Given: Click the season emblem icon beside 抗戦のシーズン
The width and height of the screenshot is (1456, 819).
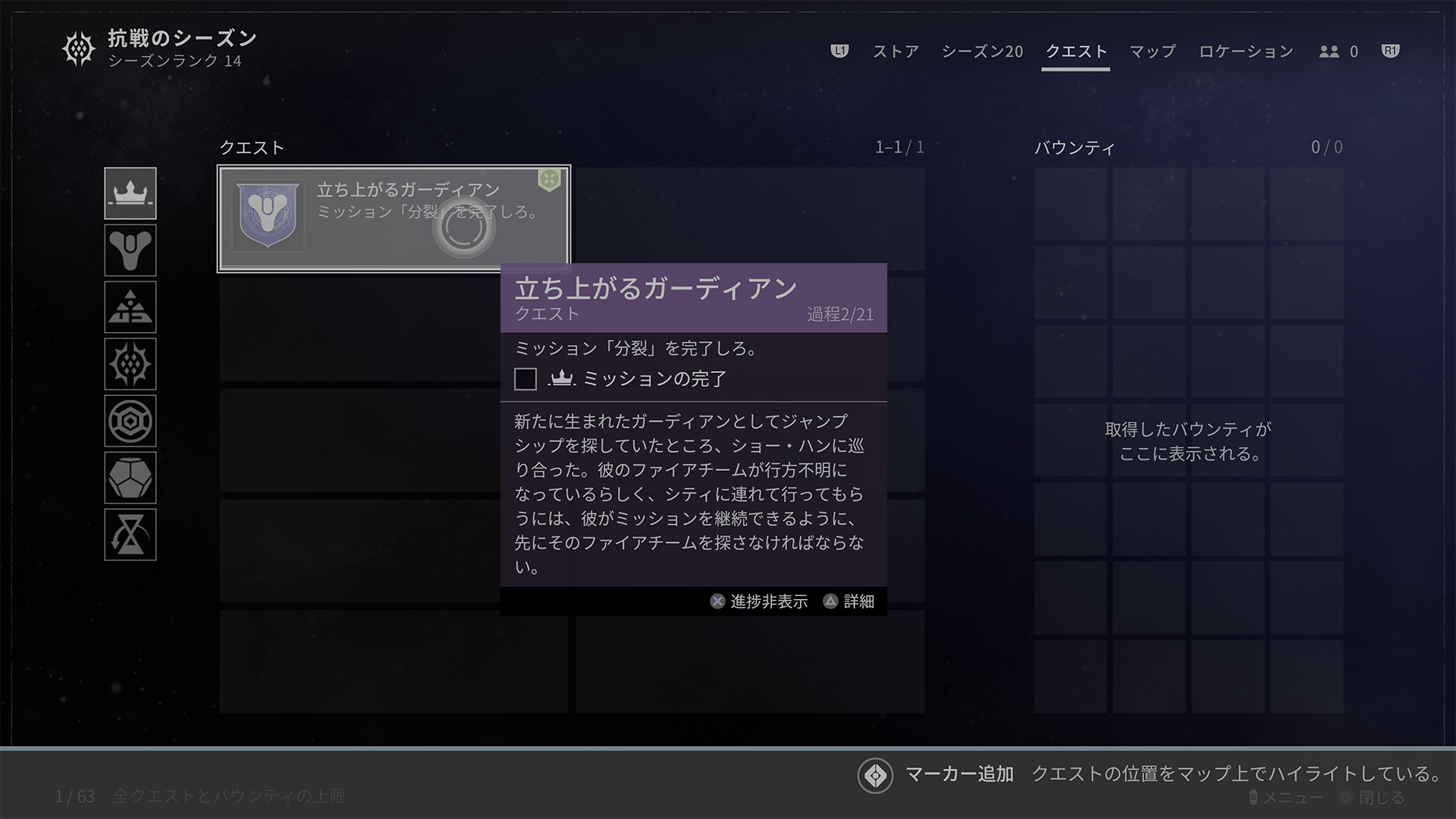Looking at the screenshot, I should tap(78, 49).
